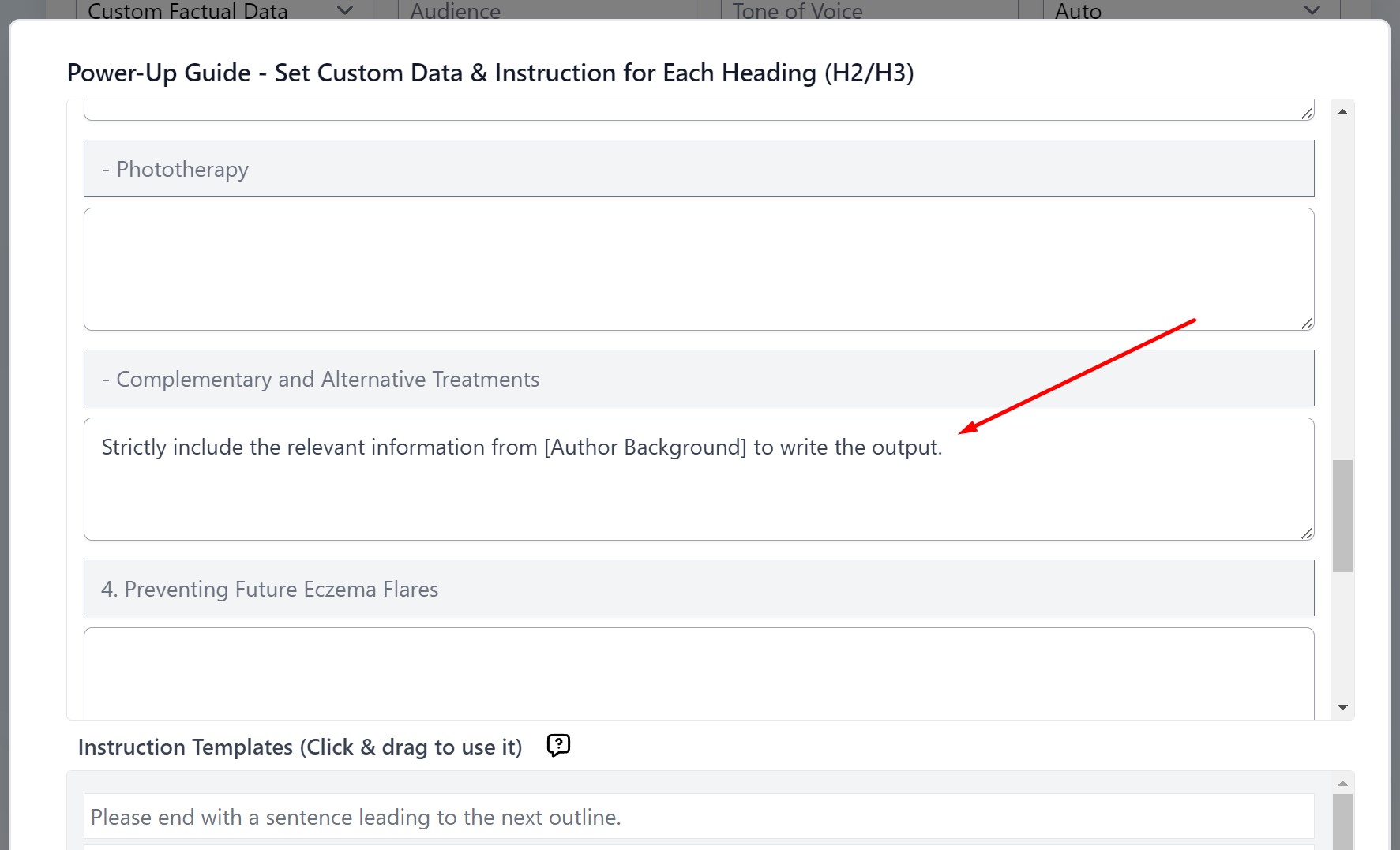The width and height of the screenshot is (1400, 850).
Task: Click the headings list scrollbar up arrow
Action: pos(1342,112)
